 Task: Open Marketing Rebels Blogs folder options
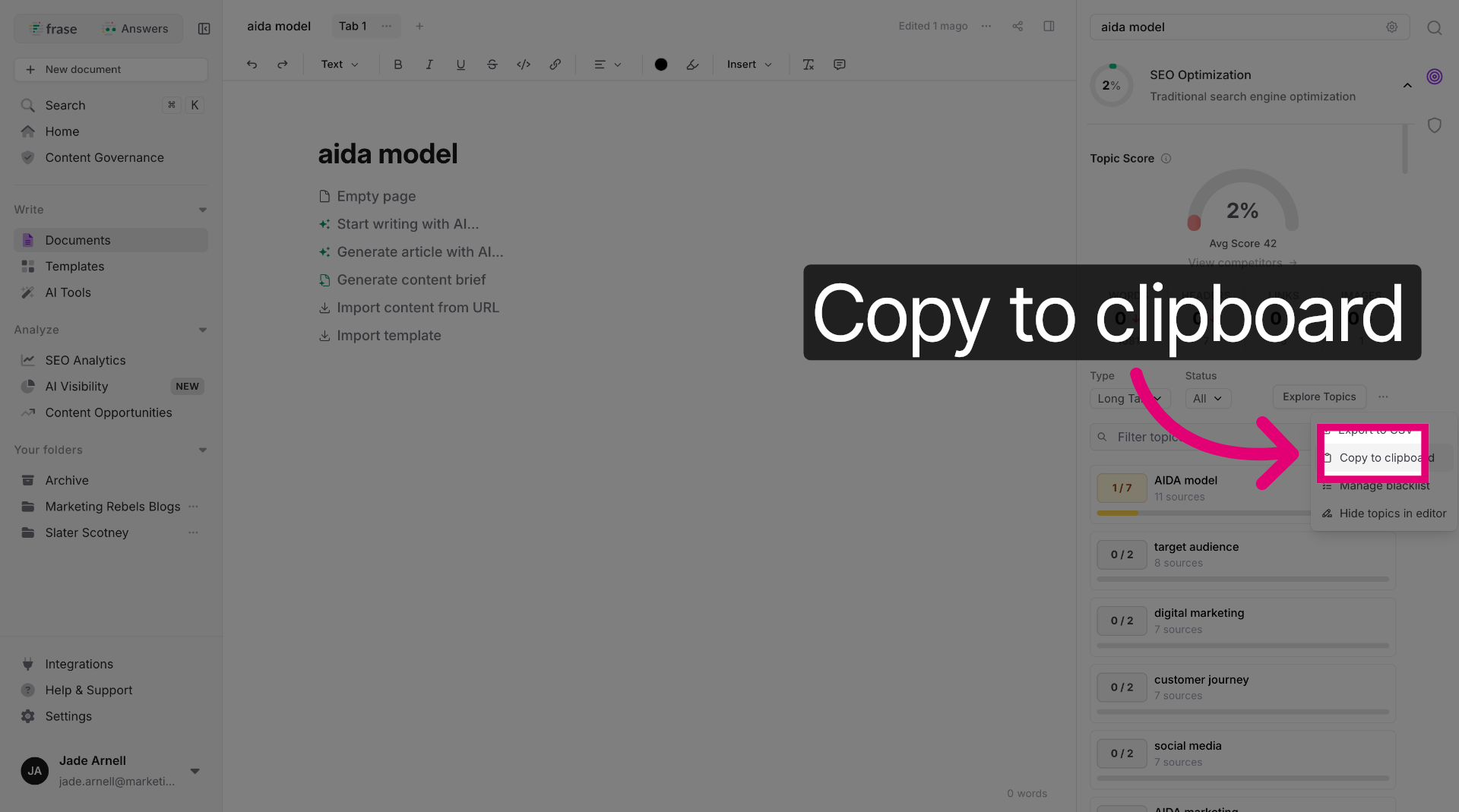(193, 507)
